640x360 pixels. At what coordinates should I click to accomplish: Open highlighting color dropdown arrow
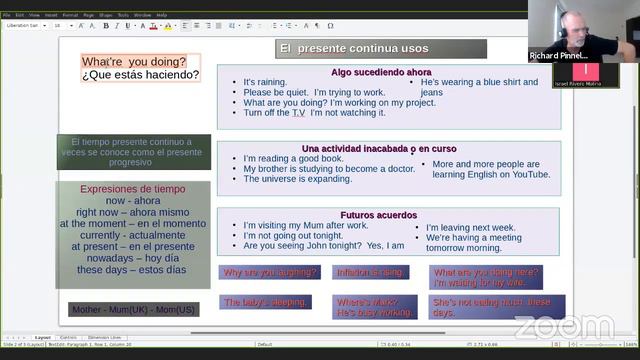pyautogui.click(x=176, y=26)
